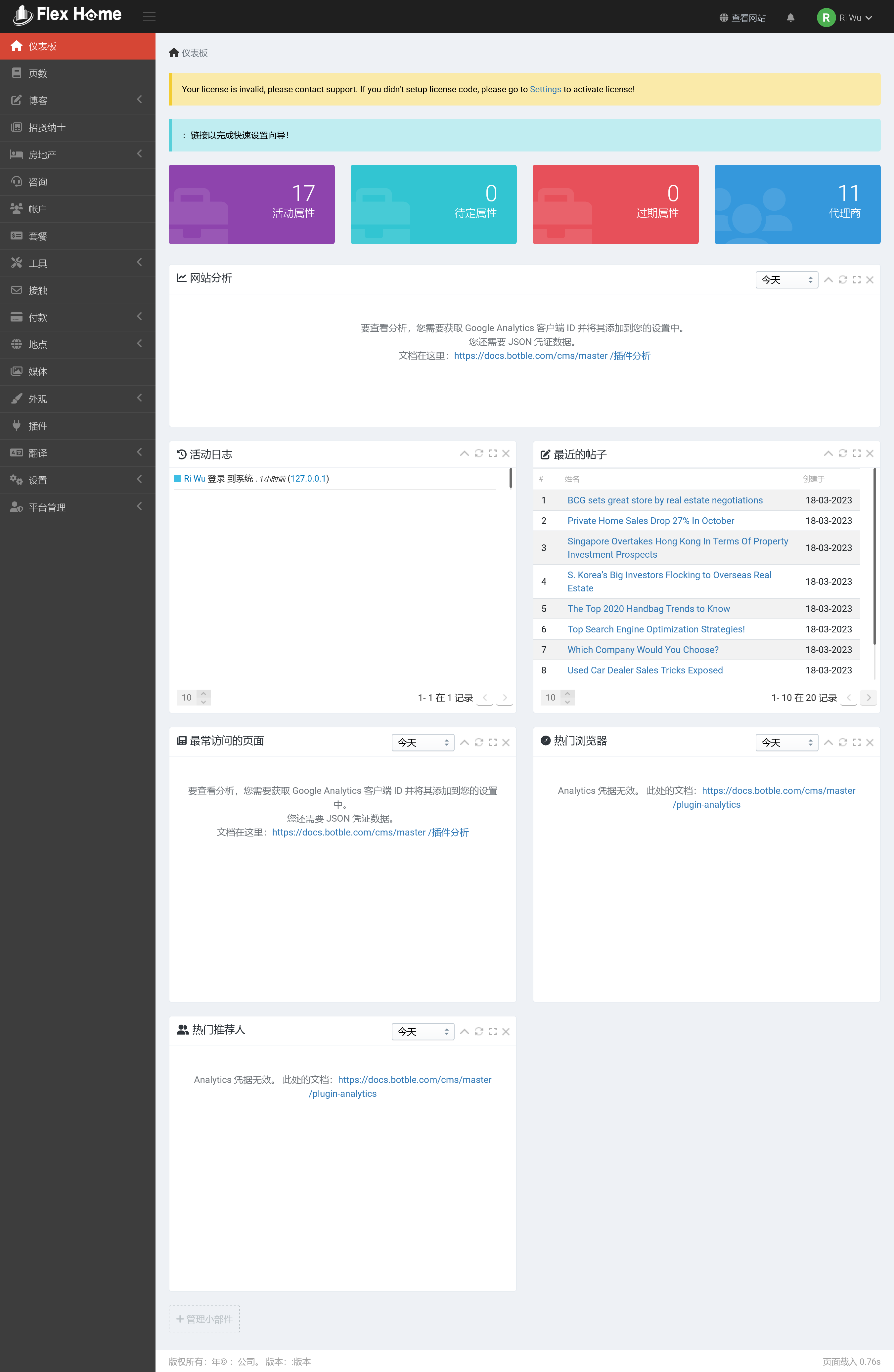Click the 最近的帖子 vertical scrollbar
This screenshot has height=1372, width=894.
[x=874, y=556]
